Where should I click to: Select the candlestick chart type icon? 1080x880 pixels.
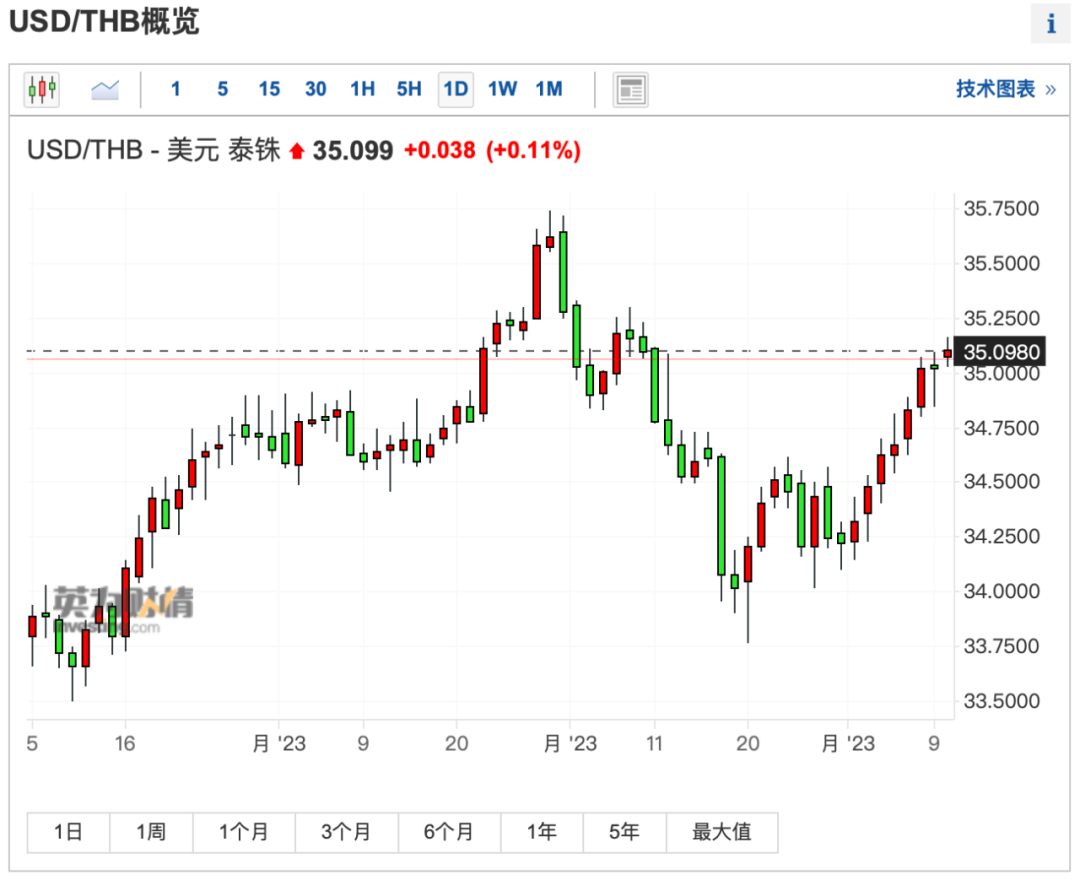(x=42, y=89)
